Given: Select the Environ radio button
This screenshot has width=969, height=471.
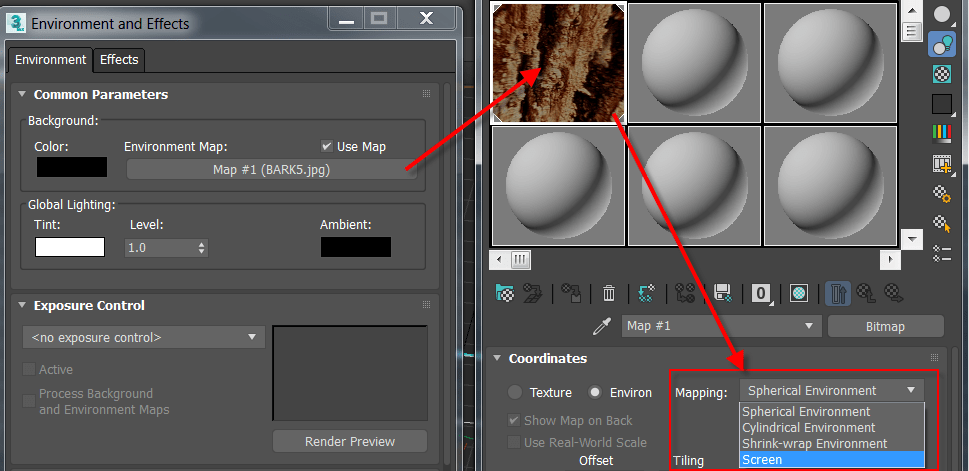Looking at the screenshot, I should coord(595,392).
